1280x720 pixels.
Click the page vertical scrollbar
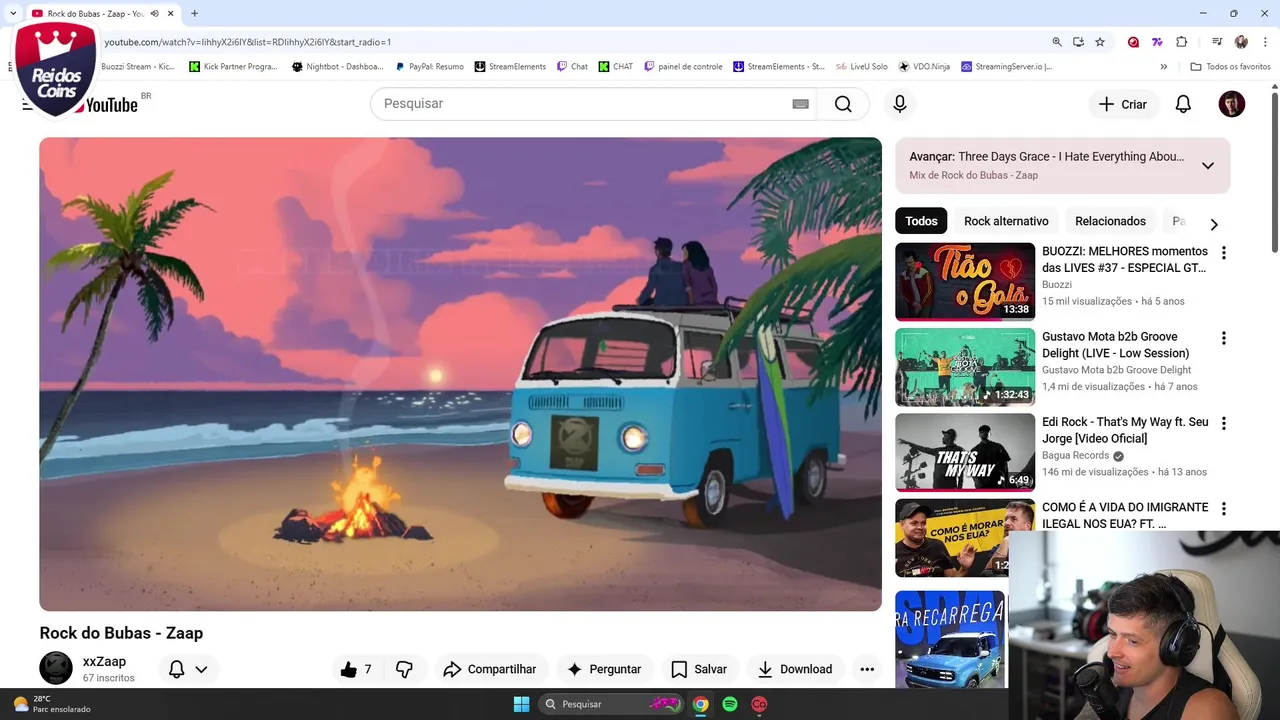tap(1275, 172)
